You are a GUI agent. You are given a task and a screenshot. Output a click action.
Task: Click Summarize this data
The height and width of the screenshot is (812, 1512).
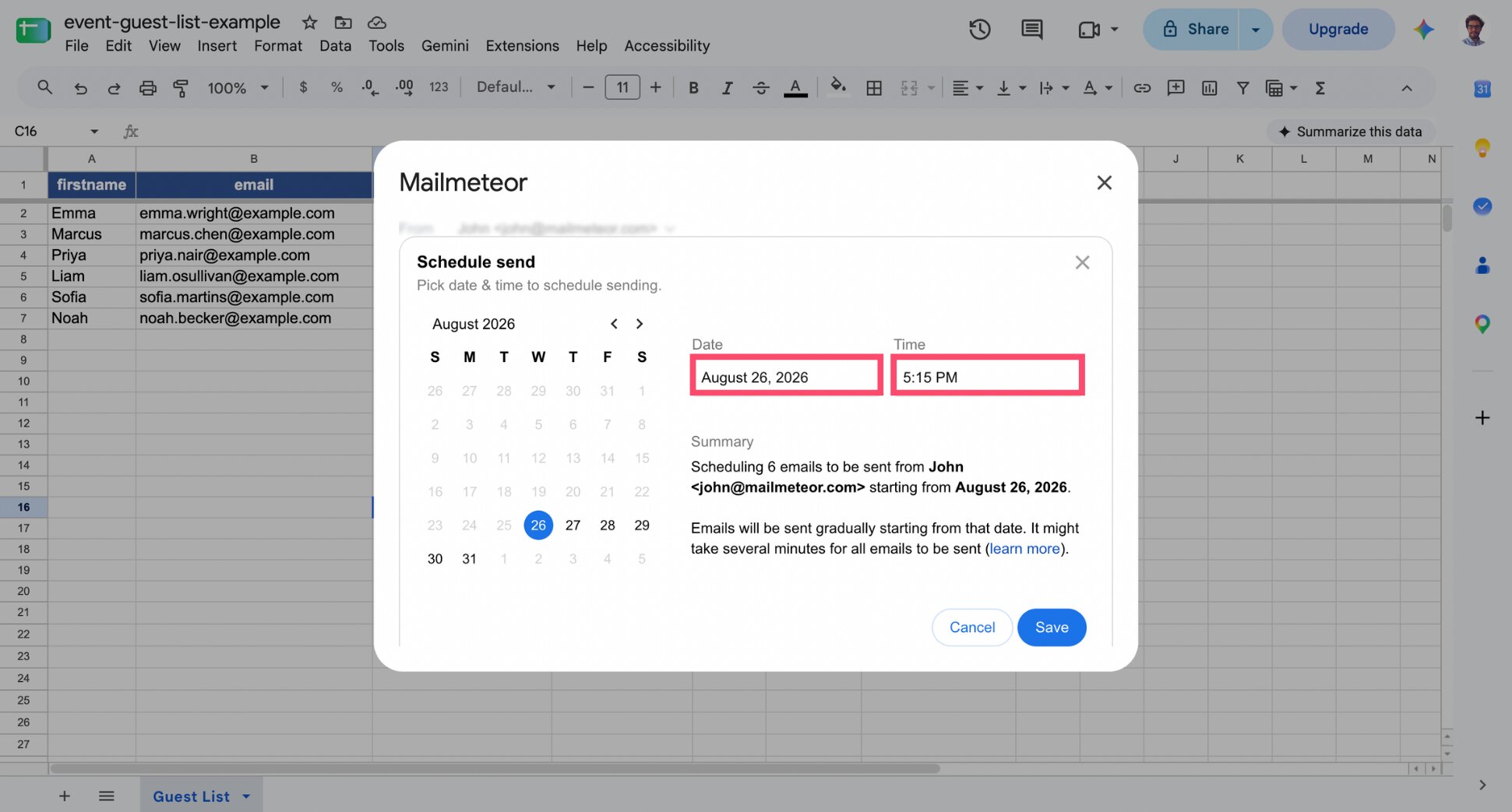(1350, 132)
